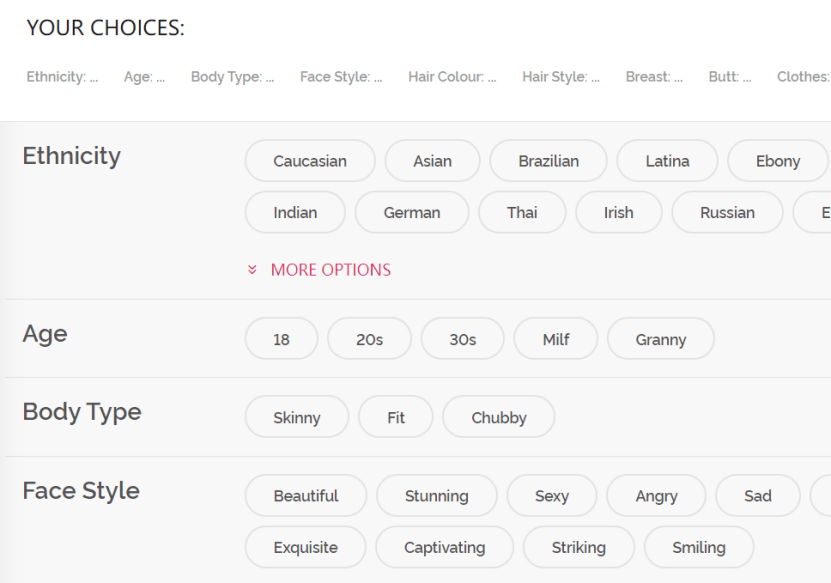The height and width of the screenshot is (583, 831).
Task: Select the Caucasian ethnicity option
Action: (x=310, y=161)
